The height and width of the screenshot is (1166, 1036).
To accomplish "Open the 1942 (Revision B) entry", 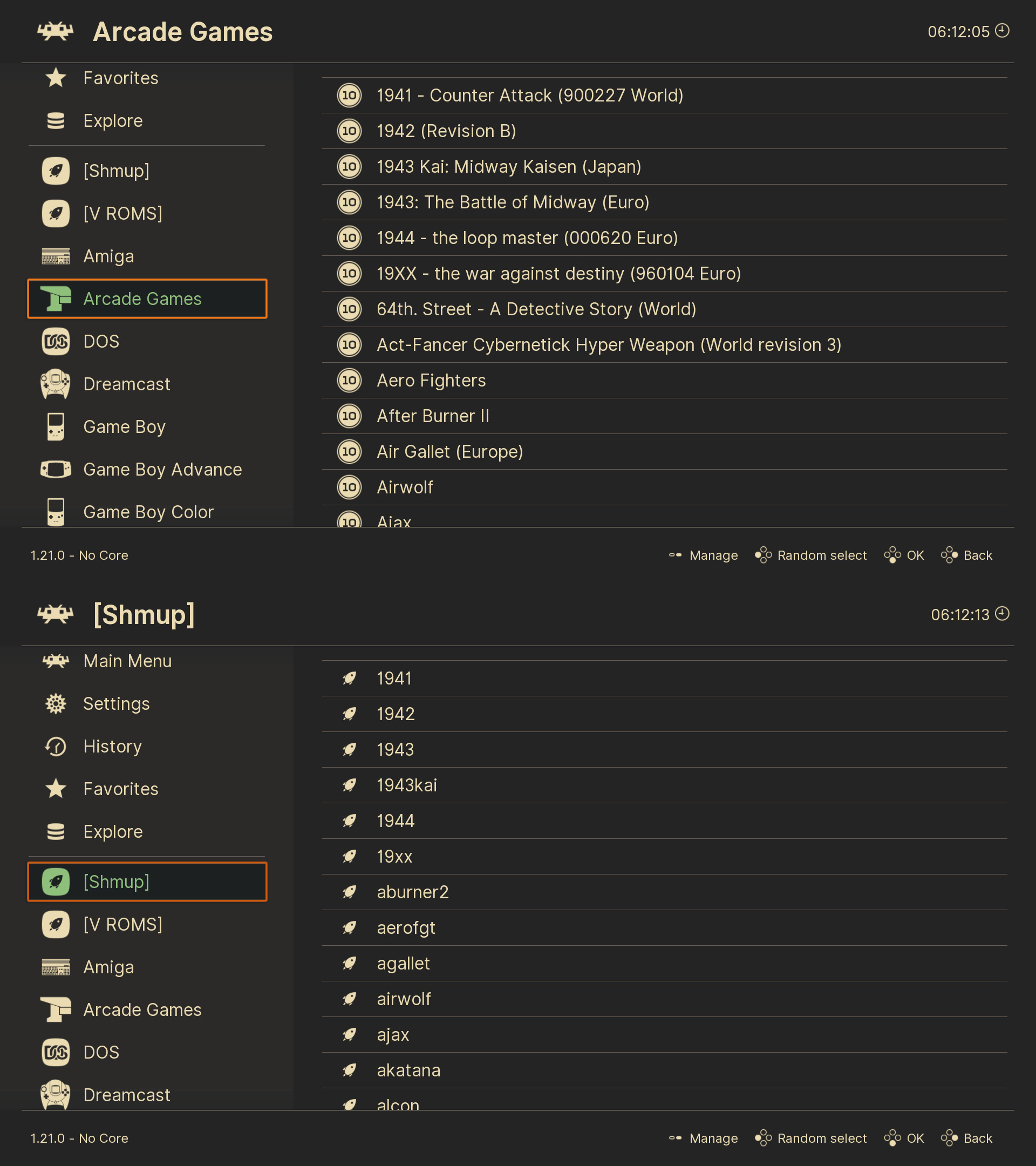I will point(446,131).
